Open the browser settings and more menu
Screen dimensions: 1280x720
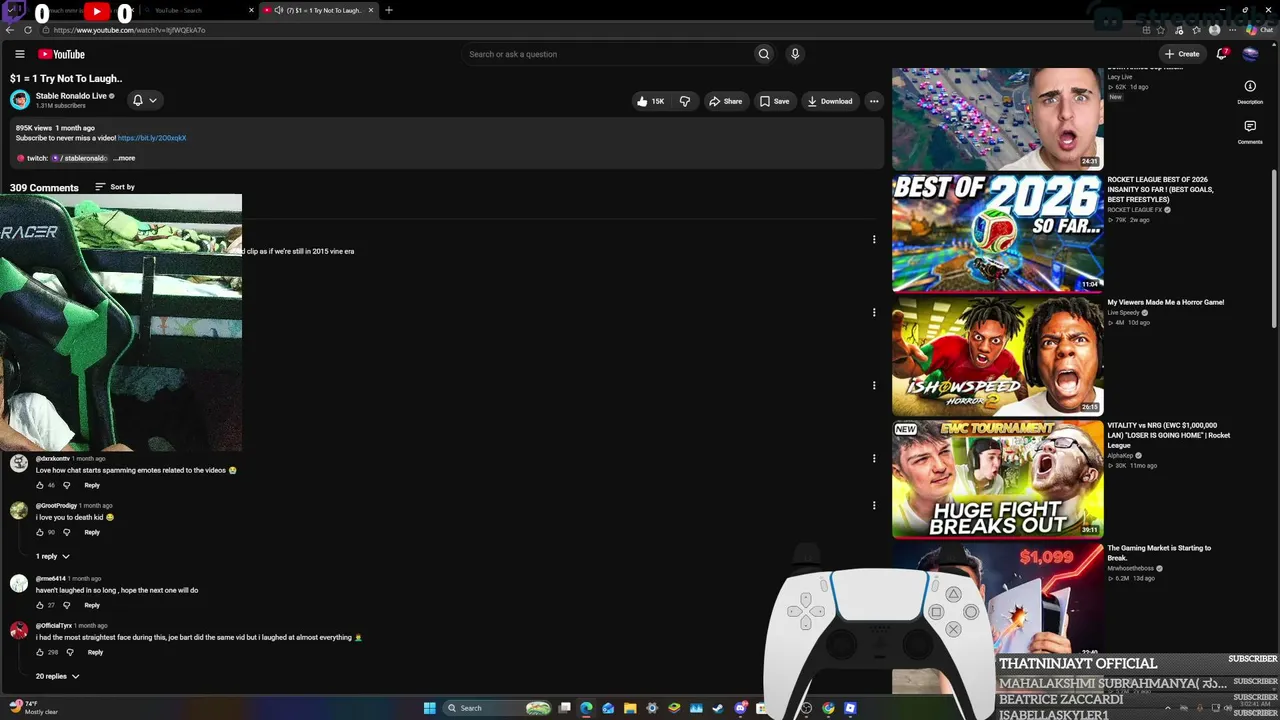click(x=1232, y=30)
